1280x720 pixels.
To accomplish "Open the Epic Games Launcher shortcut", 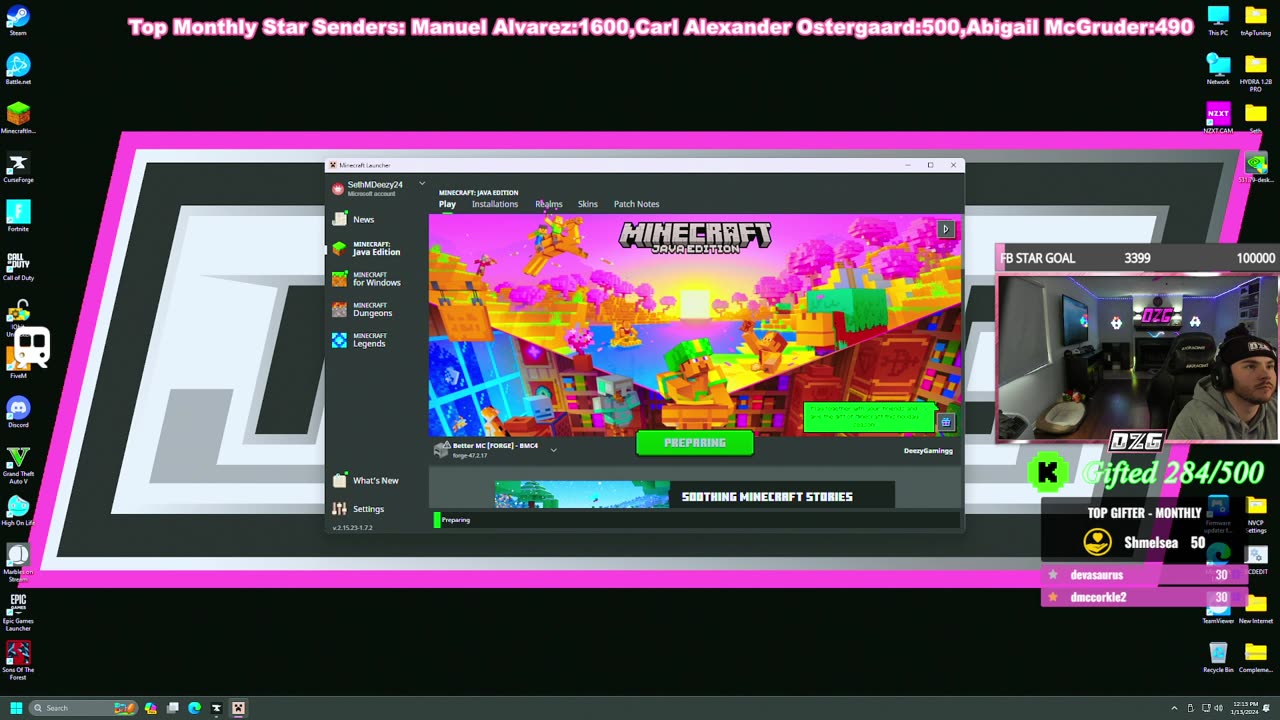I will click(x=18, y=612).
